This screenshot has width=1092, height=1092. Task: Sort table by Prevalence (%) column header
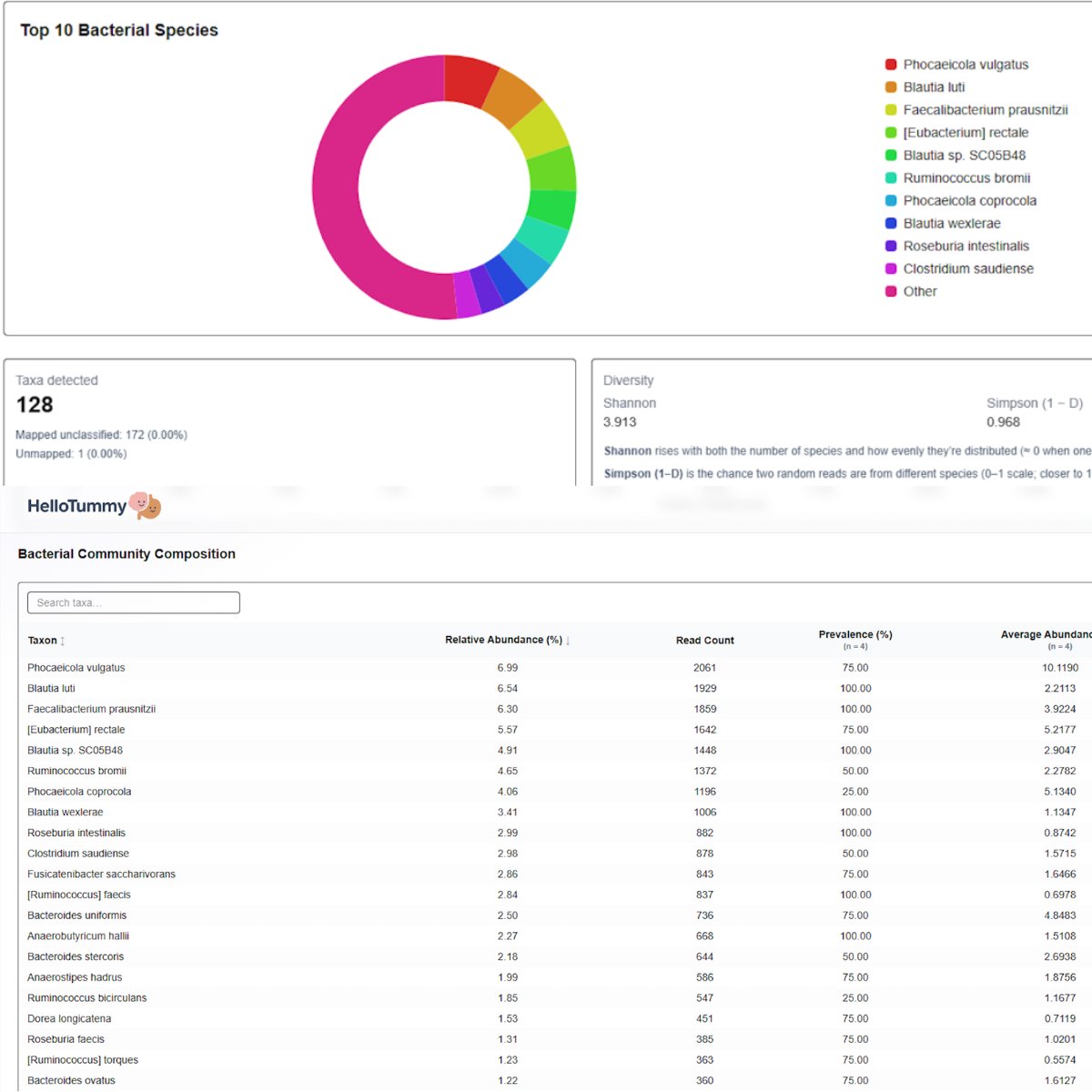pos(854,635)
